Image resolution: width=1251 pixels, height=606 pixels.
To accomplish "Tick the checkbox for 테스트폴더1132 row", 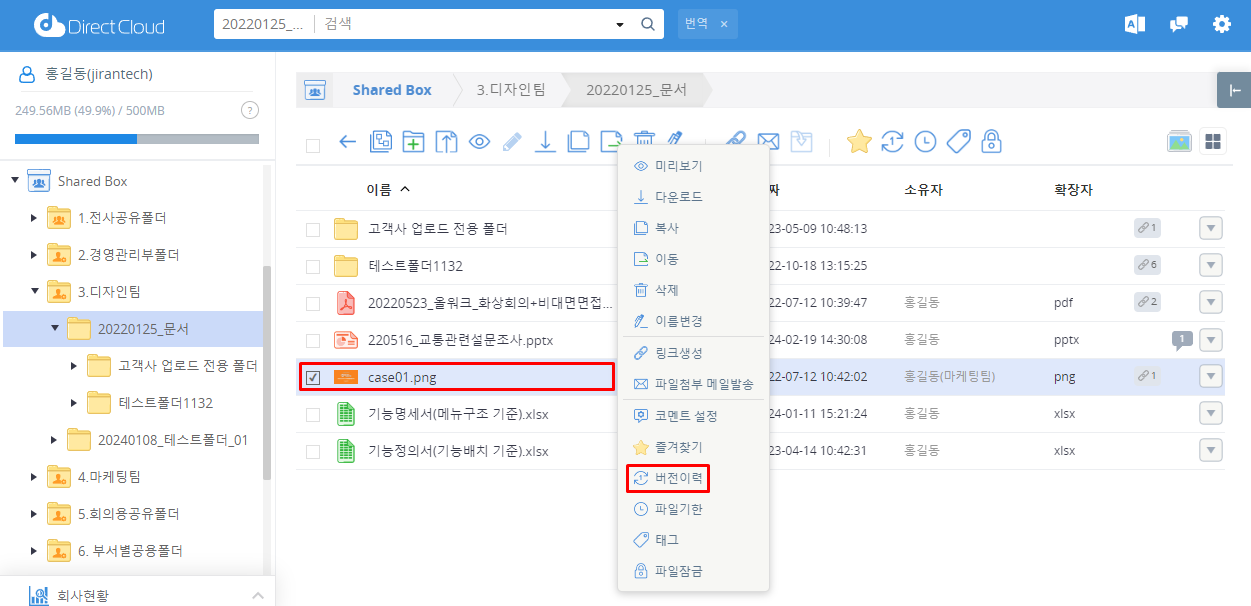I will click(x=313, y=267).
